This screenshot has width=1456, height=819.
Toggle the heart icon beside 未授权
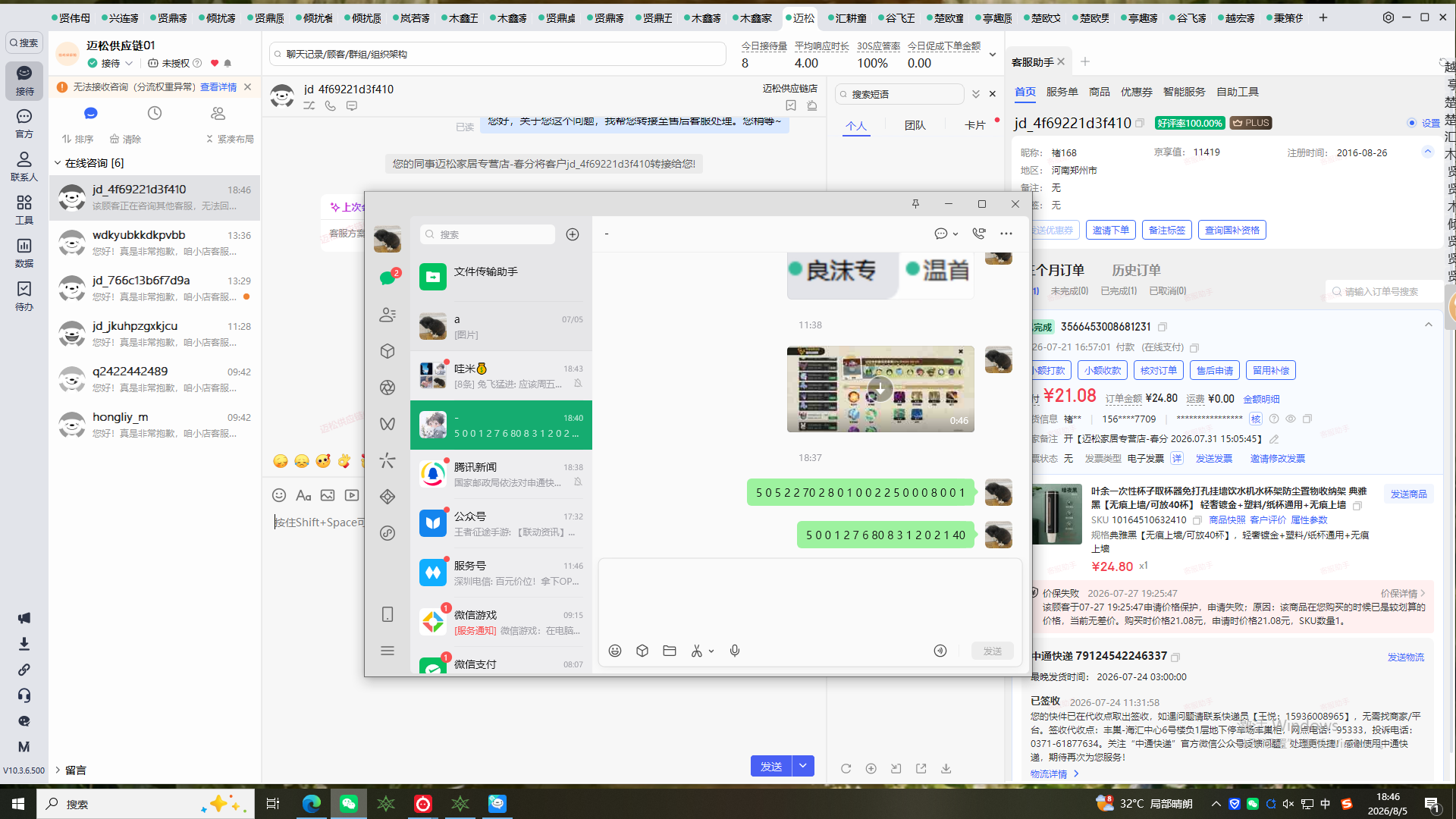point(215,63)
